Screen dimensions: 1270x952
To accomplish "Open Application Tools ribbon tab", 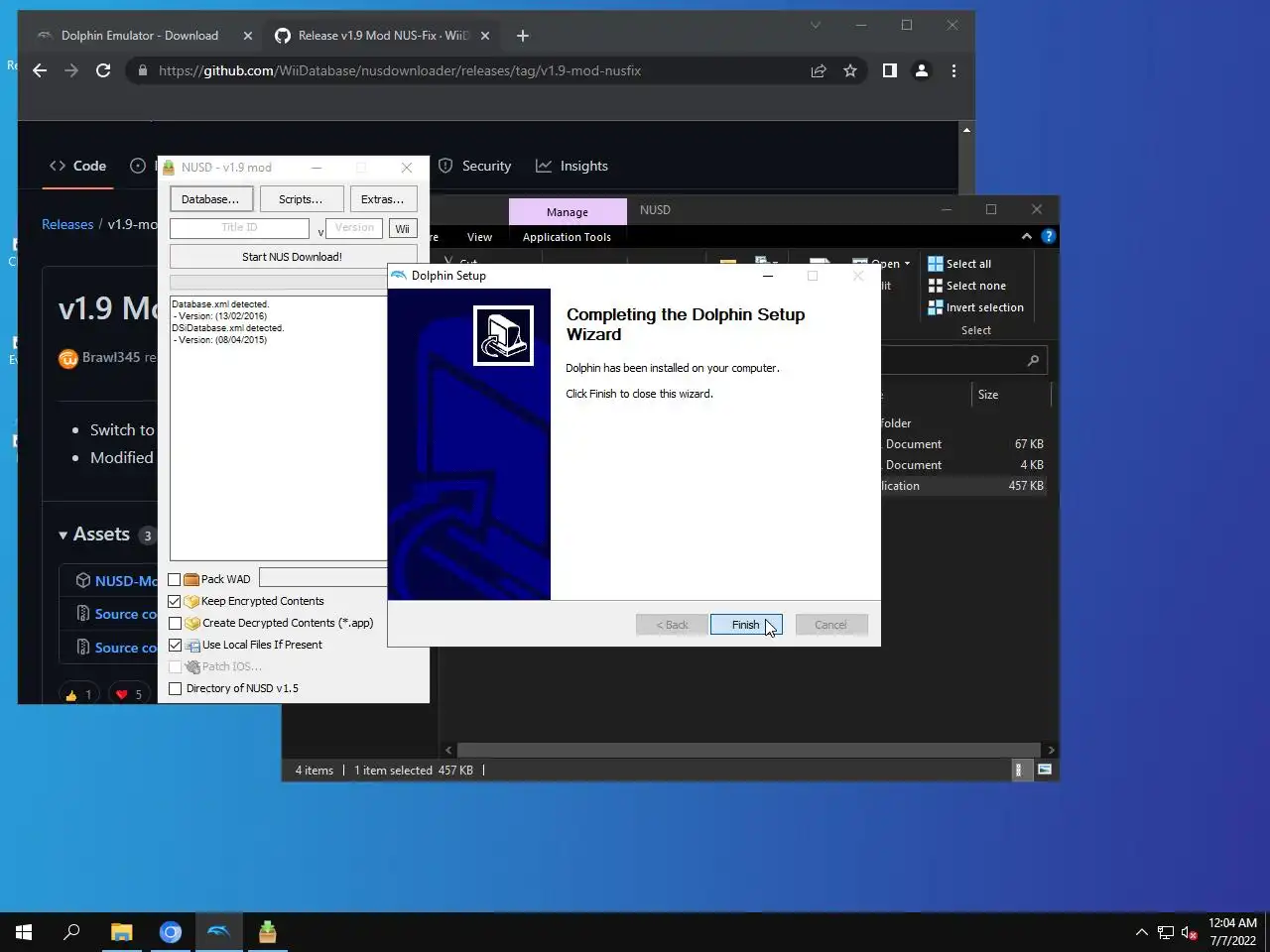I will (x=567, y=237).
